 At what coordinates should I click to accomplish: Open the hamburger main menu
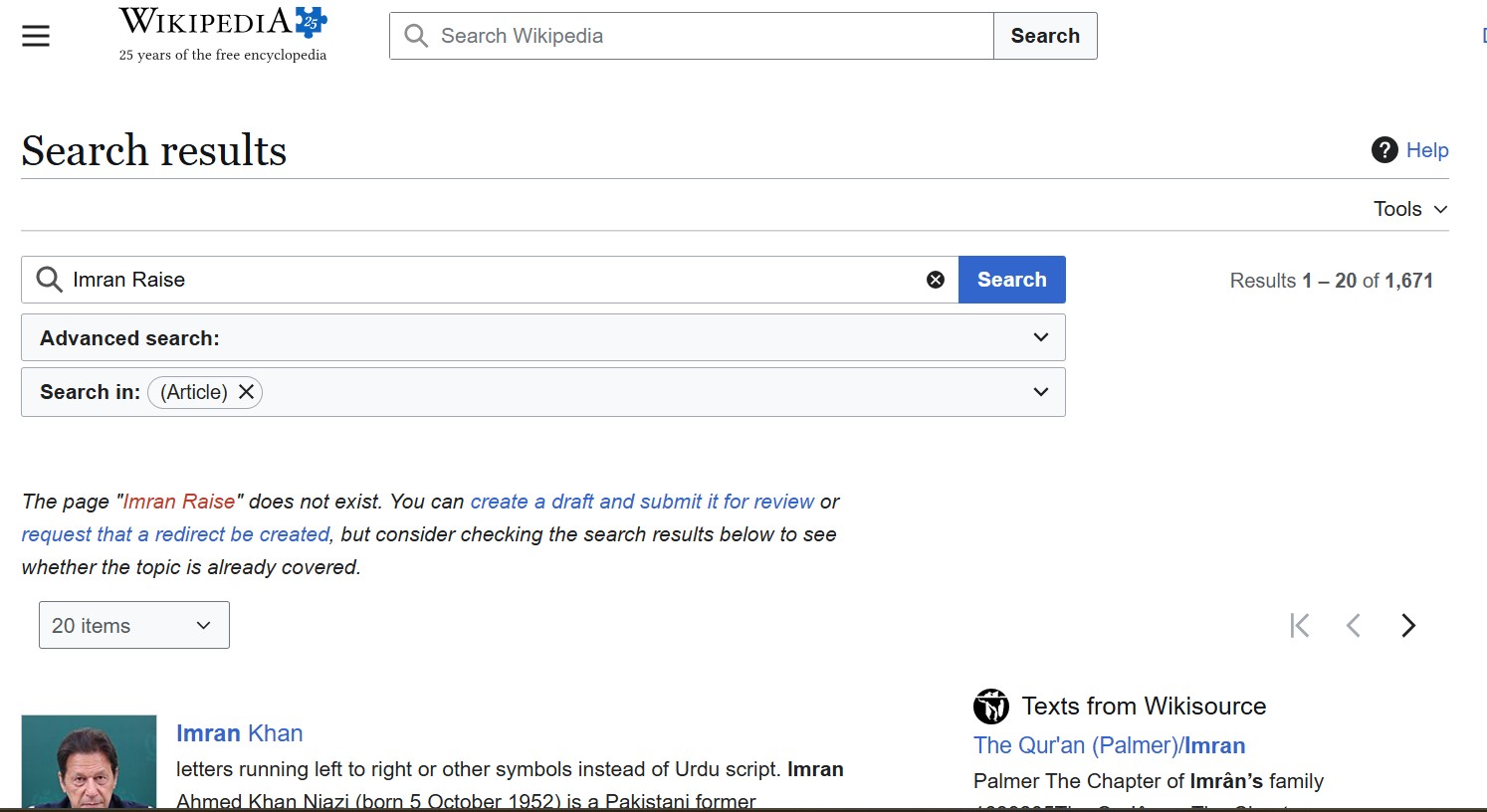pyautogui.click(x=36, y=36)
